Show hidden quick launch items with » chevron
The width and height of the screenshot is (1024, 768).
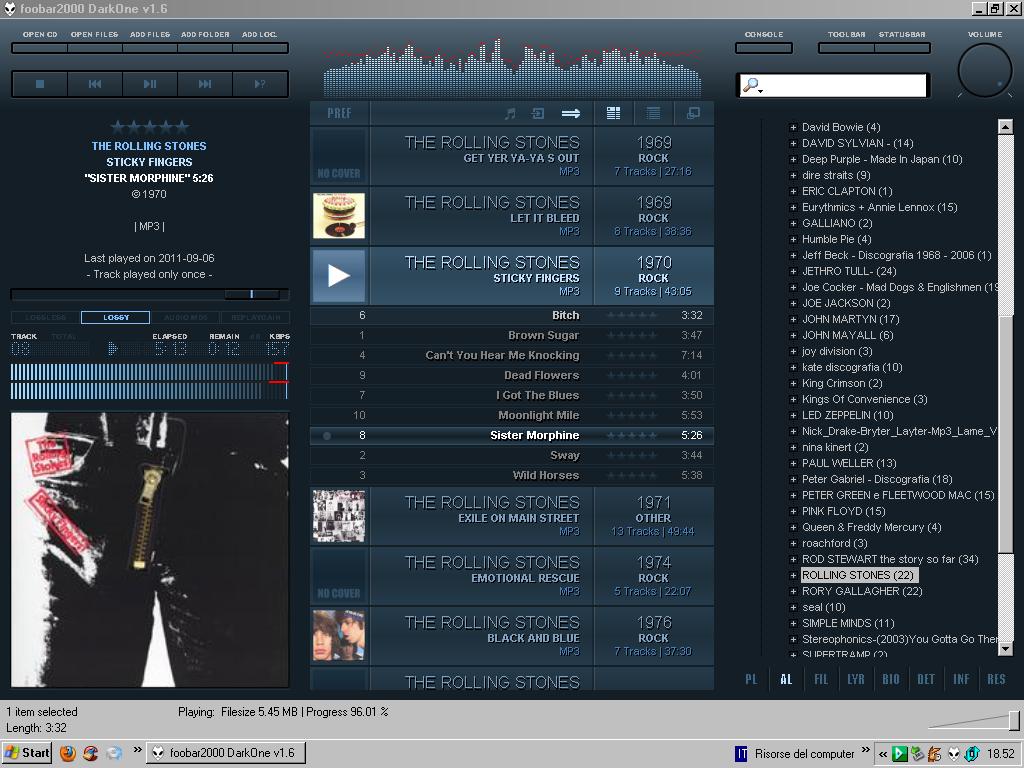click(138, 750)
